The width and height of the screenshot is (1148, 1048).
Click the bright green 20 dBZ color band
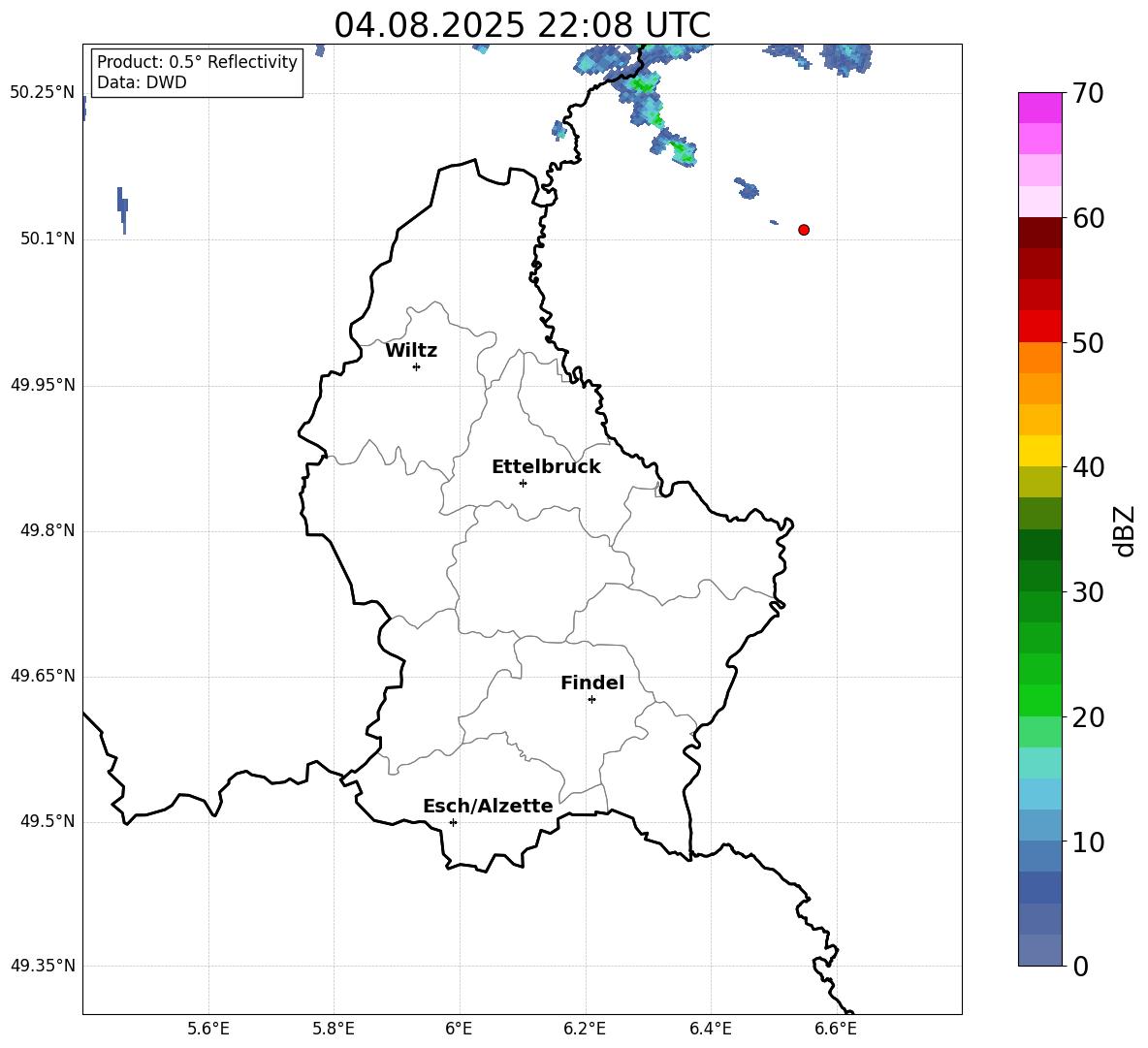(1039, 700)
